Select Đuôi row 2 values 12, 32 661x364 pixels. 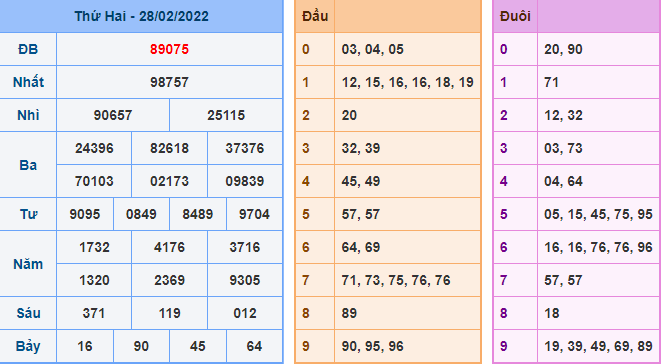tap(563, 115)
